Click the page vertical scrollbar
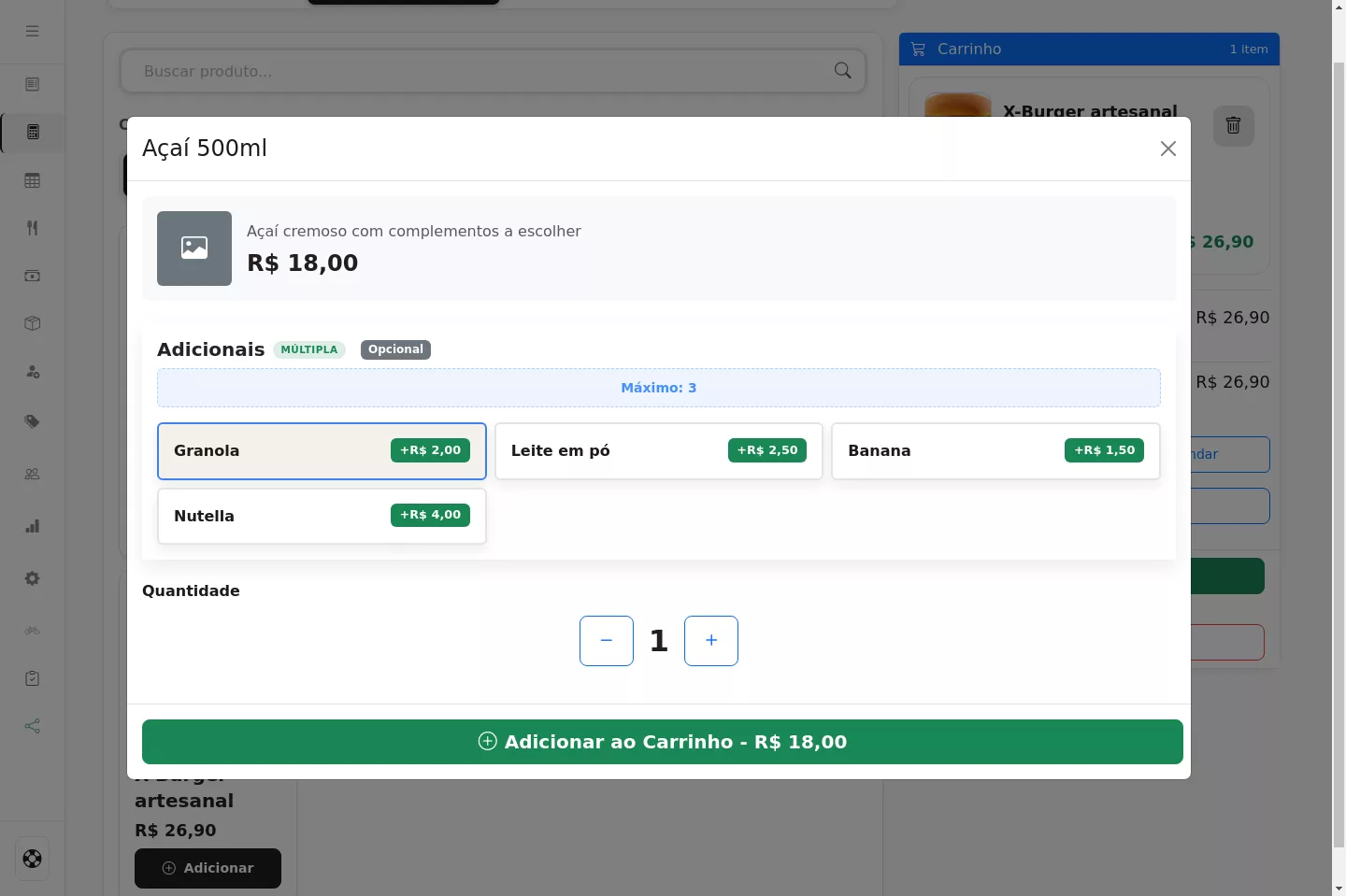The width and height of the screenshot is (1346, 896). [1339, 455]
